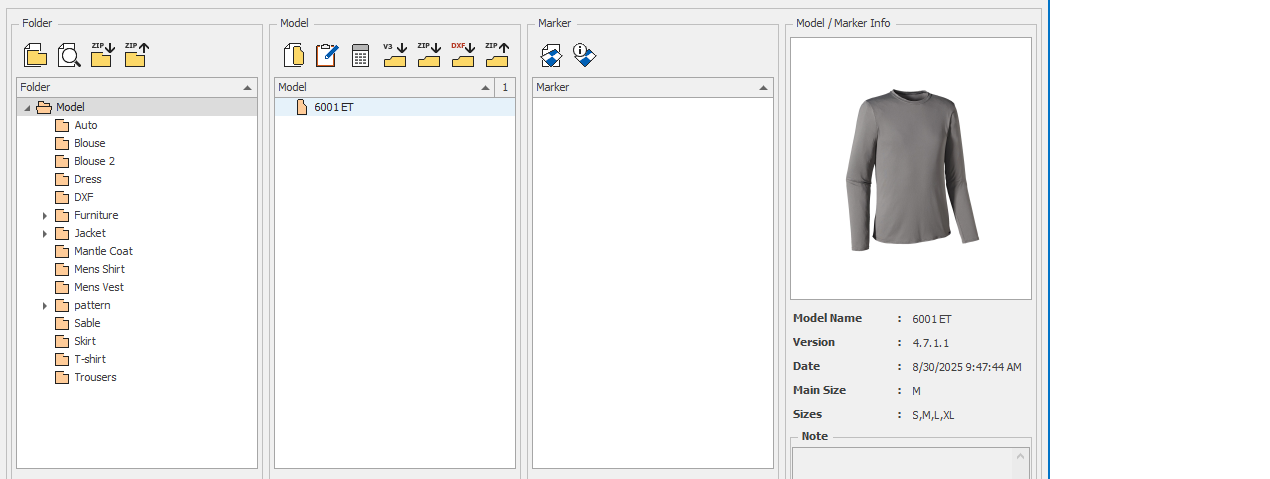Click the gray shirt preview thumbnail

point(910,168)
